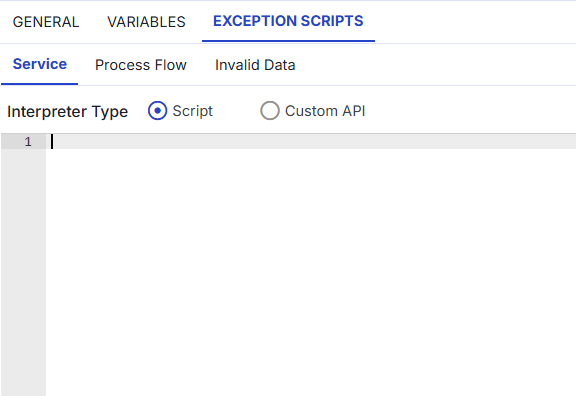Open the Service sub-tab

tap(40, 64)
